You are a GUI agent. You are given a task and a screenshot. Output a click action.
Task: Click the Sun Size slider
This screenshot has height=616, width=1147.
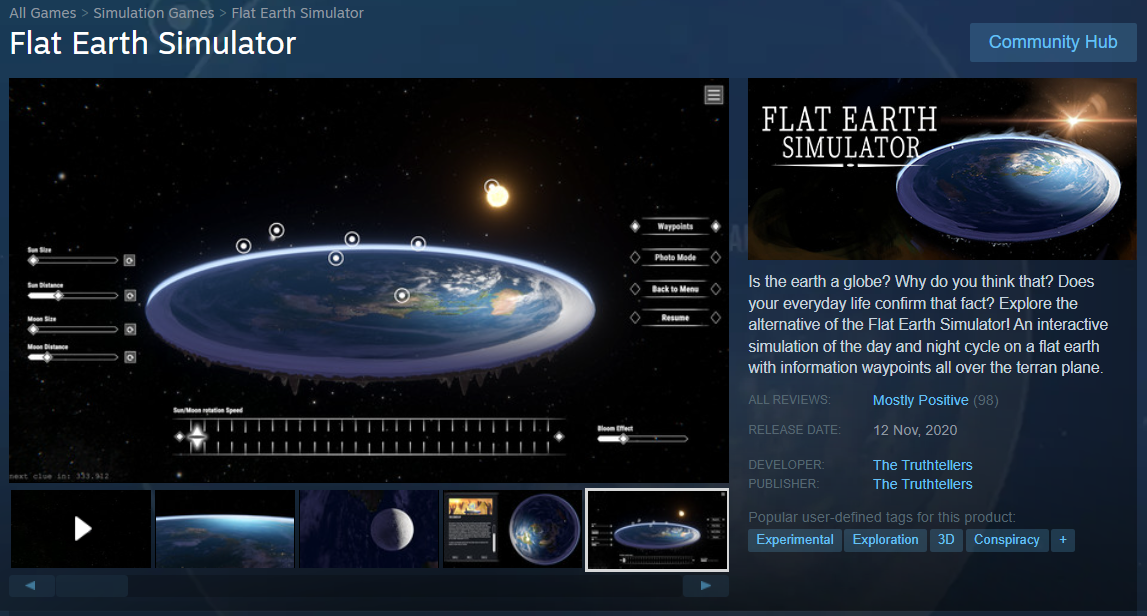(x=72, y=260)
